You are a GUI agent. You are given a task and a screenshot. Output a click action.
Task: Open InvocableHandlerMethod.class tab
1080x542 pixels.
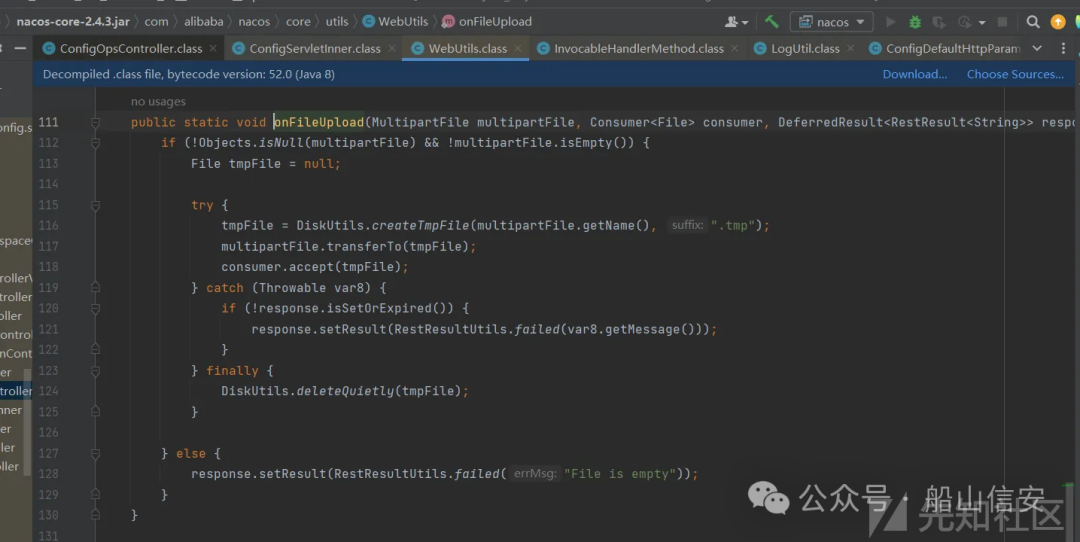coord(637,48)
